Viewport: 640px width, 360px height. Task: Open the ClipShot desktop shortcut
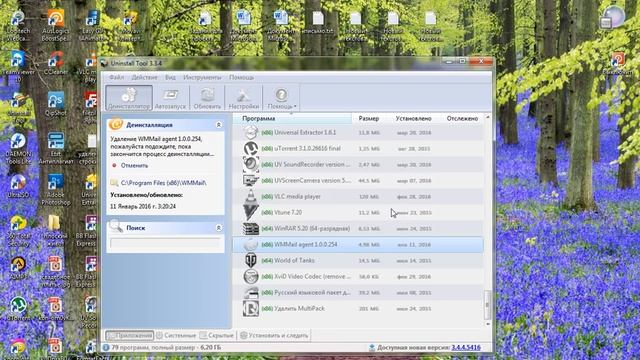(56, 104)
